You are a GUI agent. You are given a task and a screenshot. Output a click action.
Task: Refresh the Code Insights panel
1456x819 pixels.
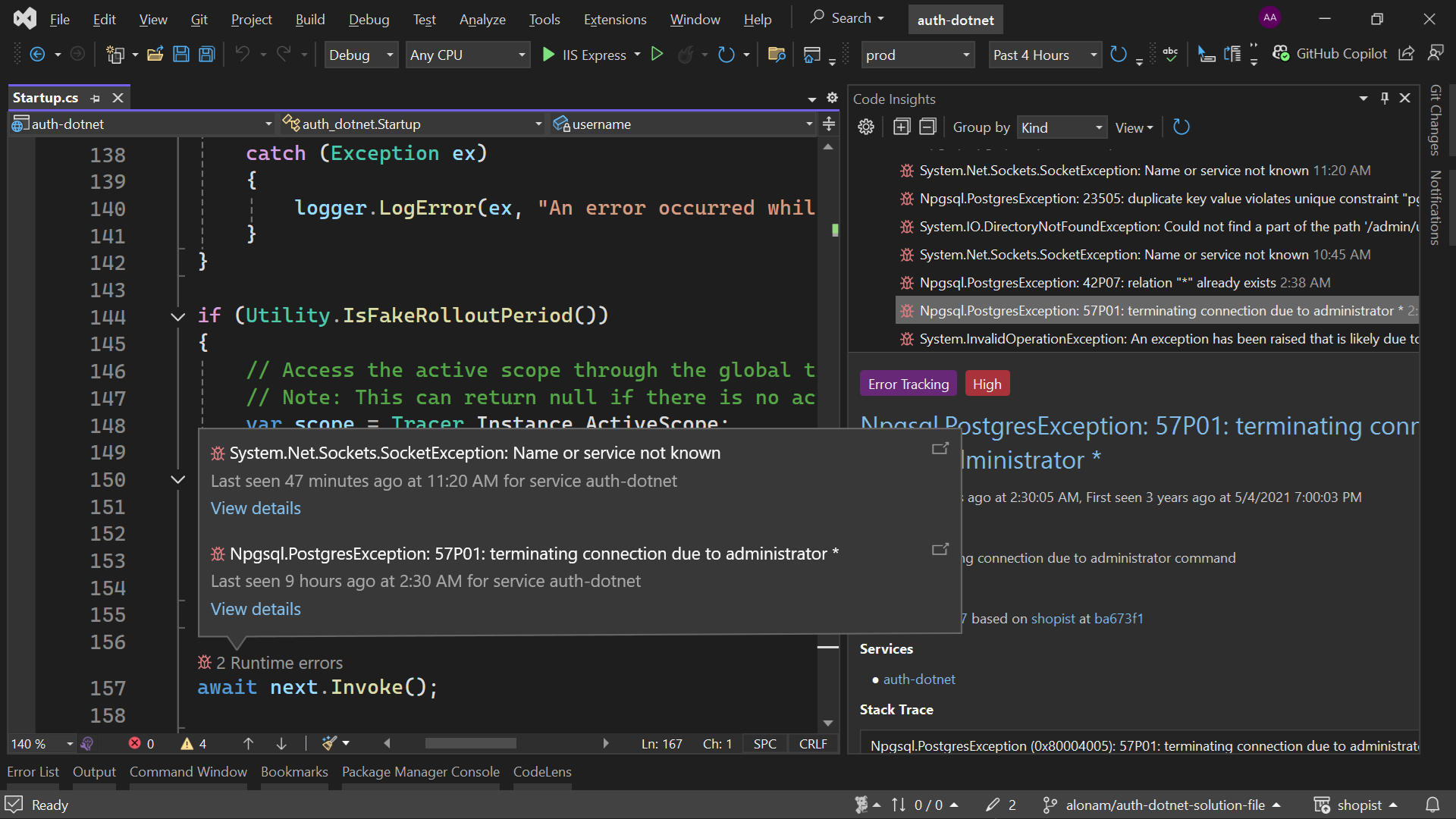(x=1181, y=127)
